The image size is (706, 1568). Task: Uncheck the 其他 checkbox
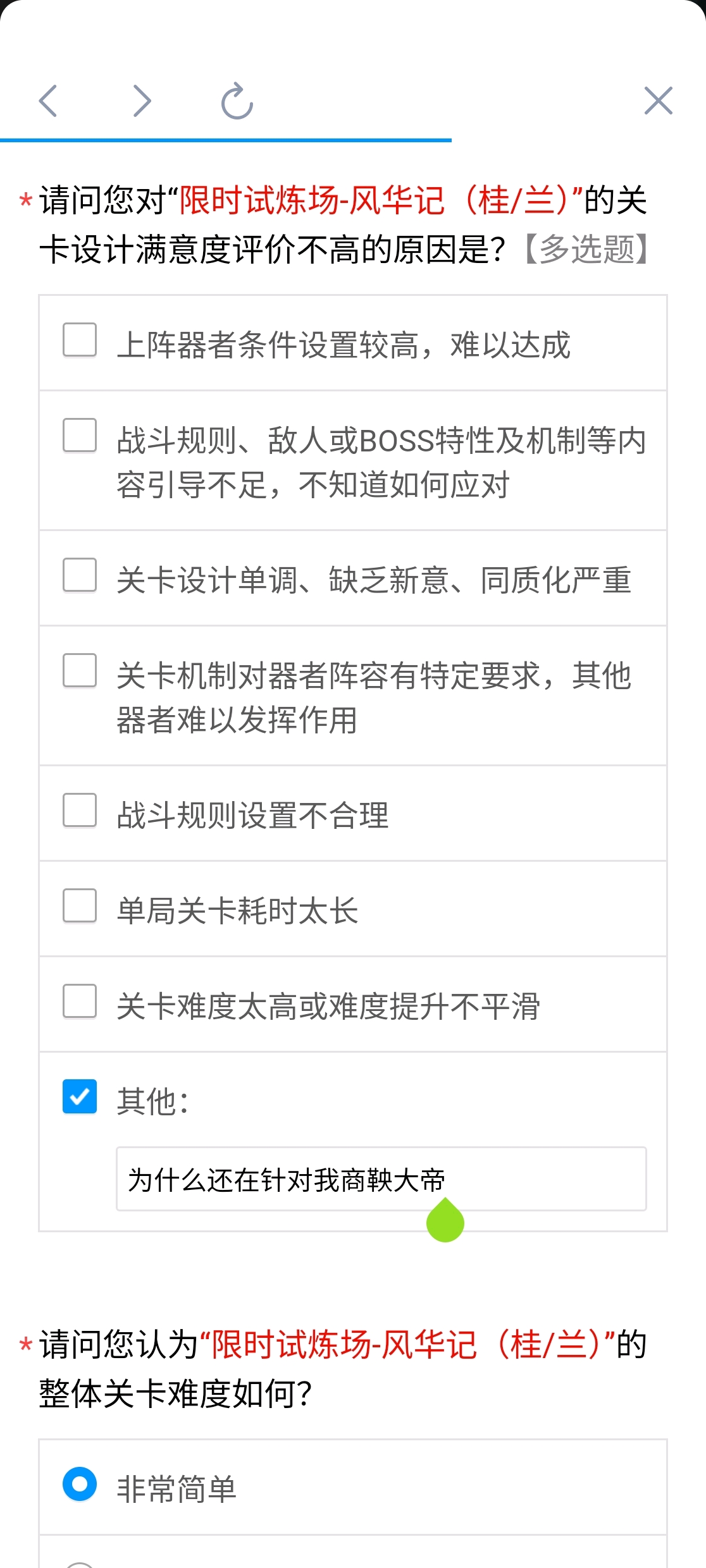point(80,1096)
